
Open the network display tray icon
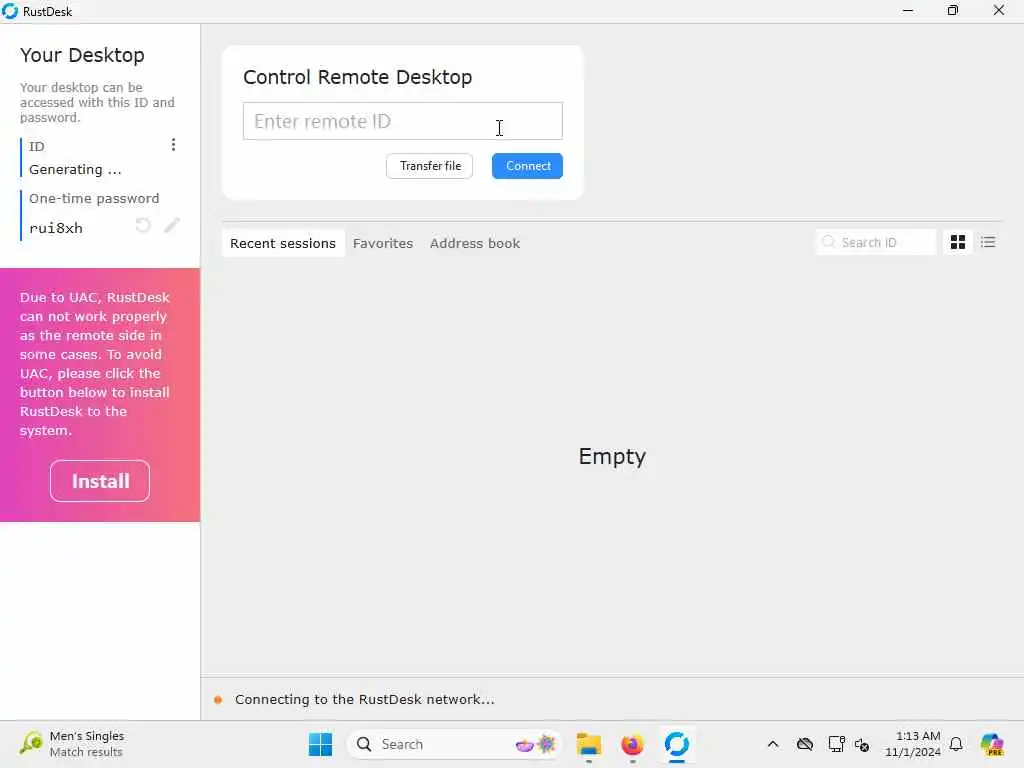(836, 744)
